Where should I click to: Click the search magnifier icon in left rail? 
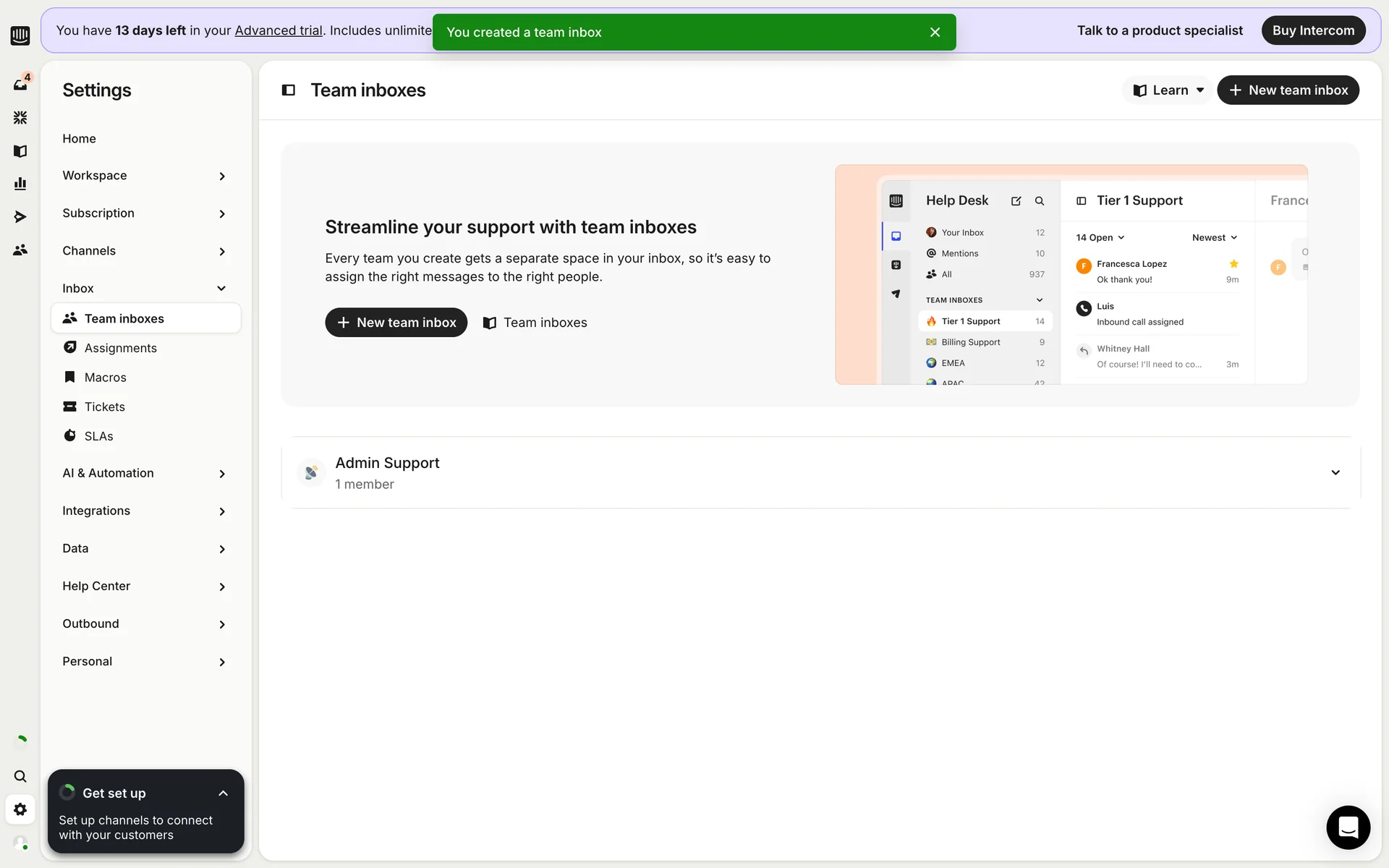click(20, 776)
